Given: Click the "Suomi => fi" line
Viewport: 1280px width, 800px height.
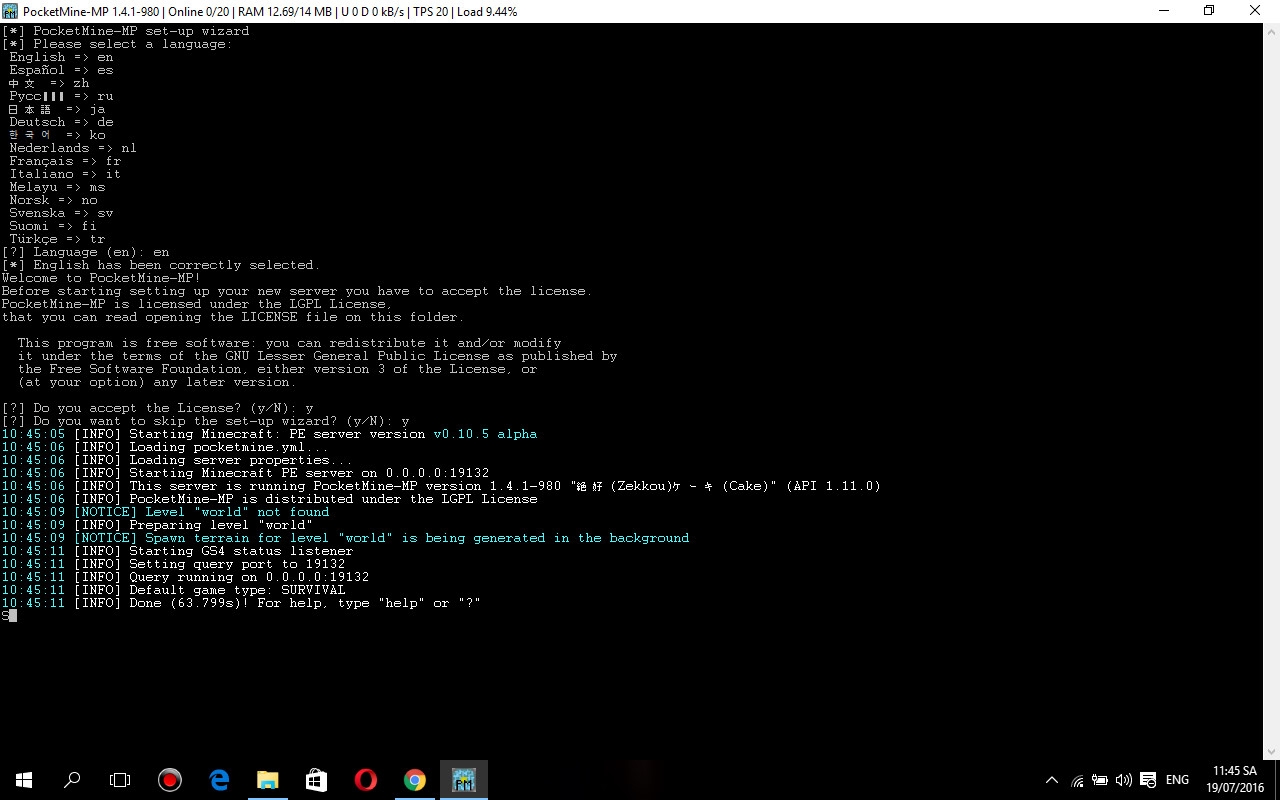Looking at the screenshot, I should point(53,226).
